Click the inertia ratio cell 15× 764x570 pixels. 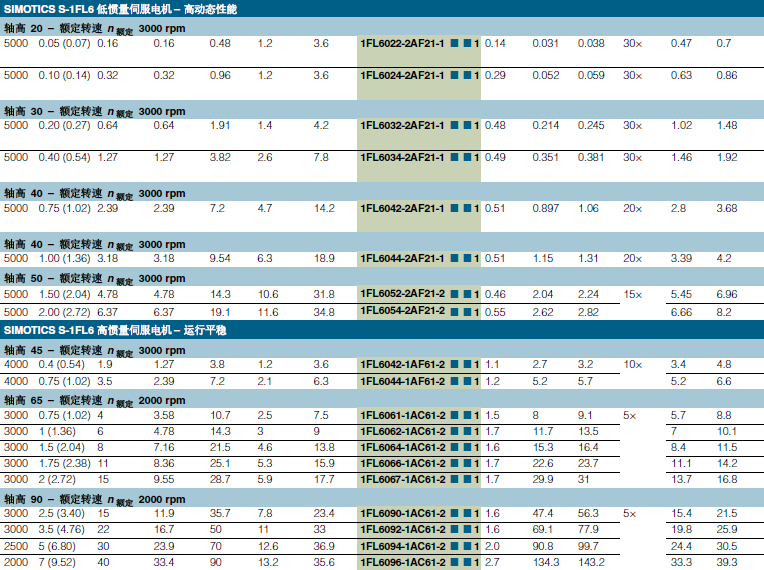pyautogui.click(x=632, y=294)
